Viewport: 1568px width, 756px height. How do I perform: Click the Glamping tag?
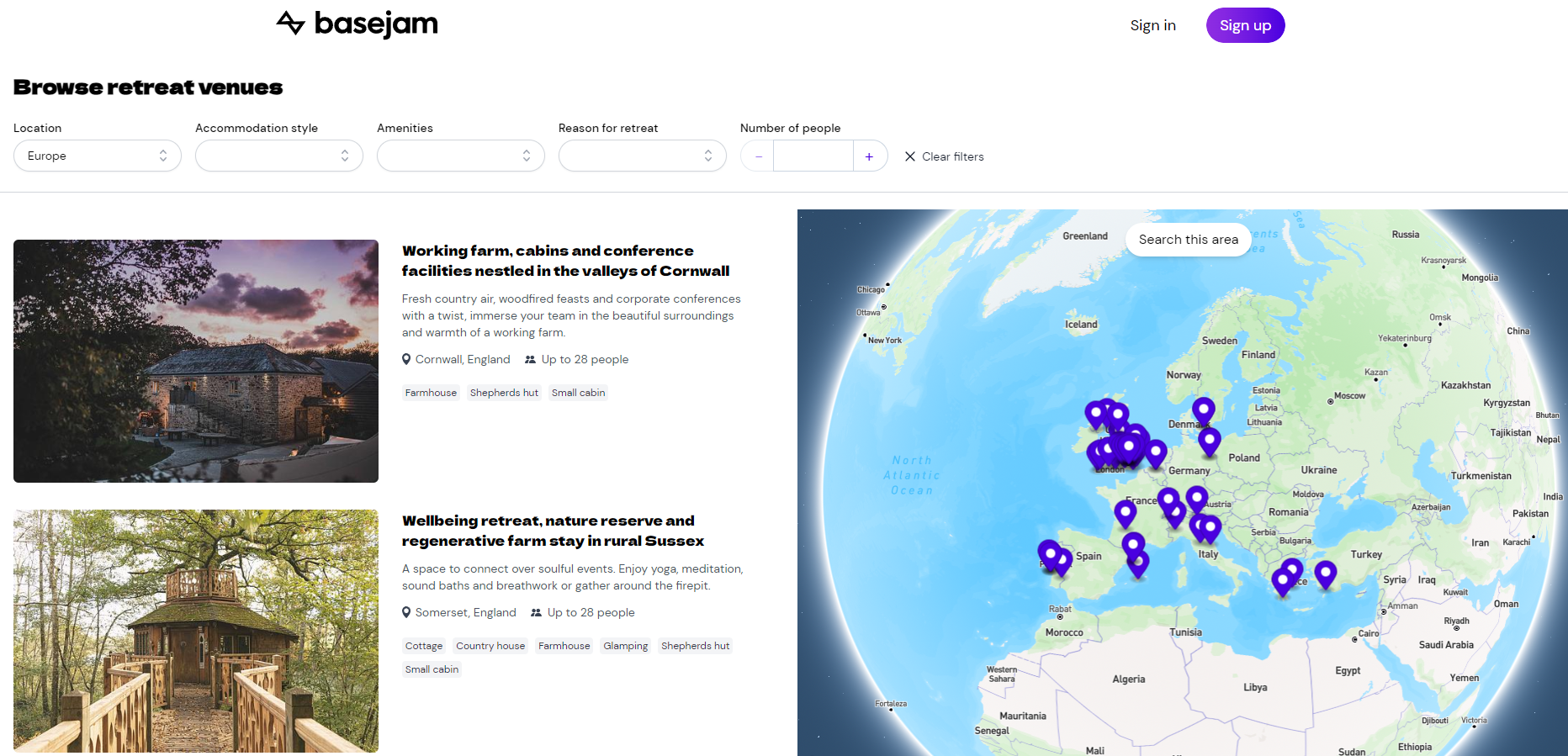tap(625, 646)
